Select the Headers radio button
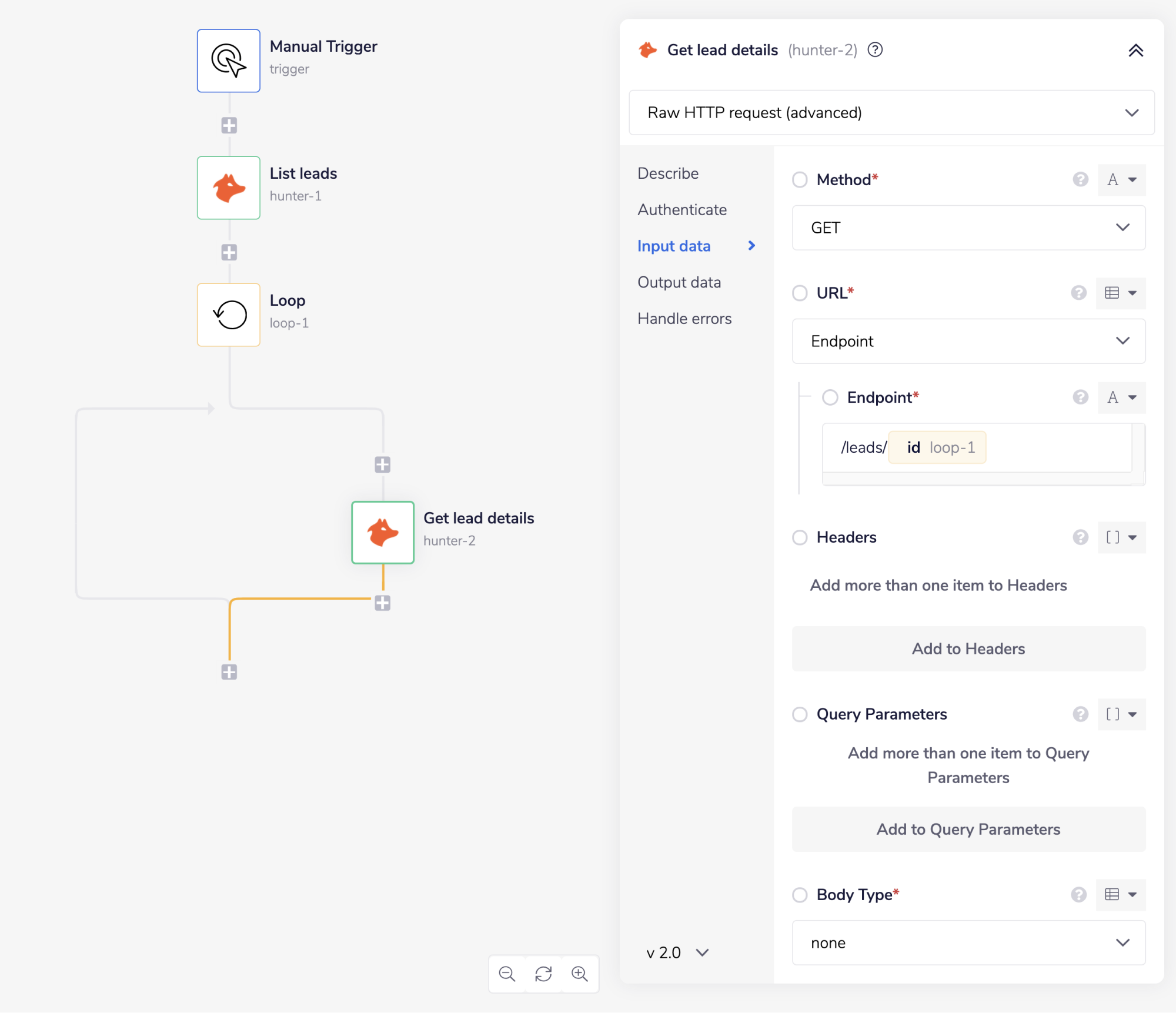1176x1013 pixels. click(800, 537)
